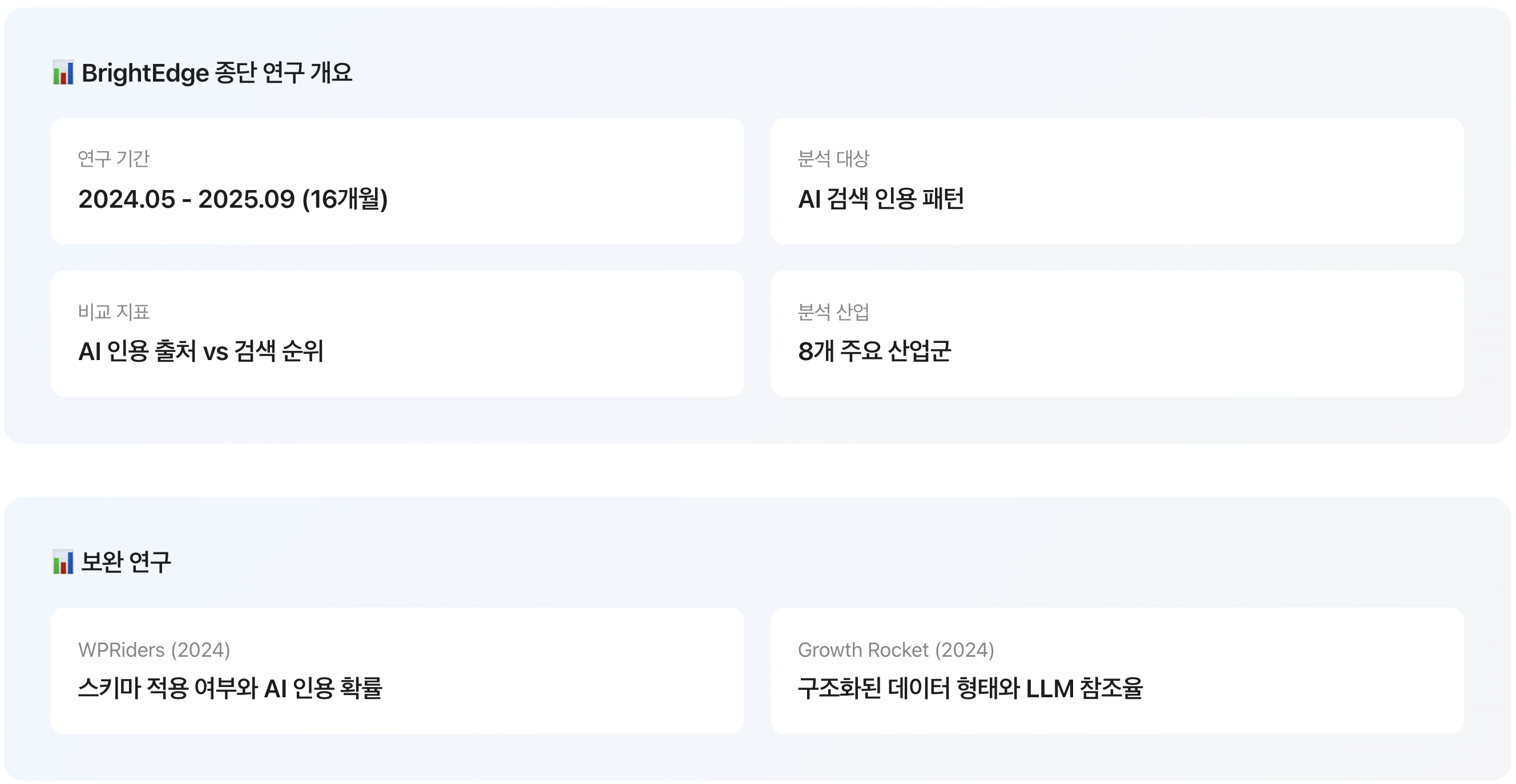
Task: Click 스키마 적용 여부와 AI 인용 확률
Action: point(230,688)
